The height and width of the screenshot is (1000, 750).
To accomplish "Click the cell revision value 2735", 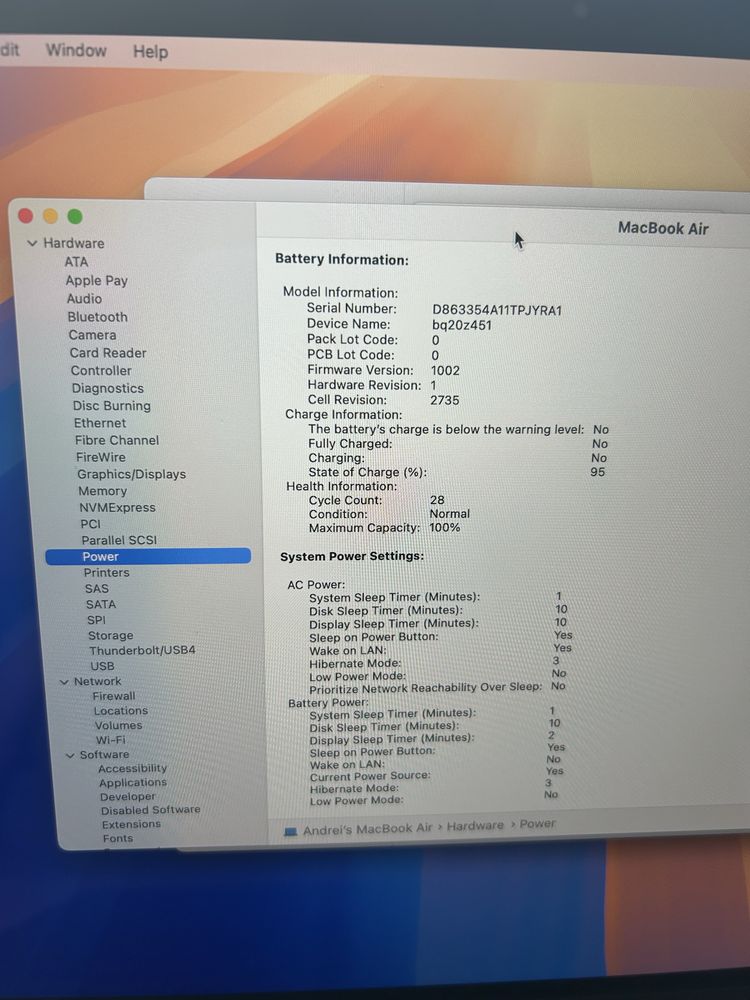I will click(x=445, y=401).
